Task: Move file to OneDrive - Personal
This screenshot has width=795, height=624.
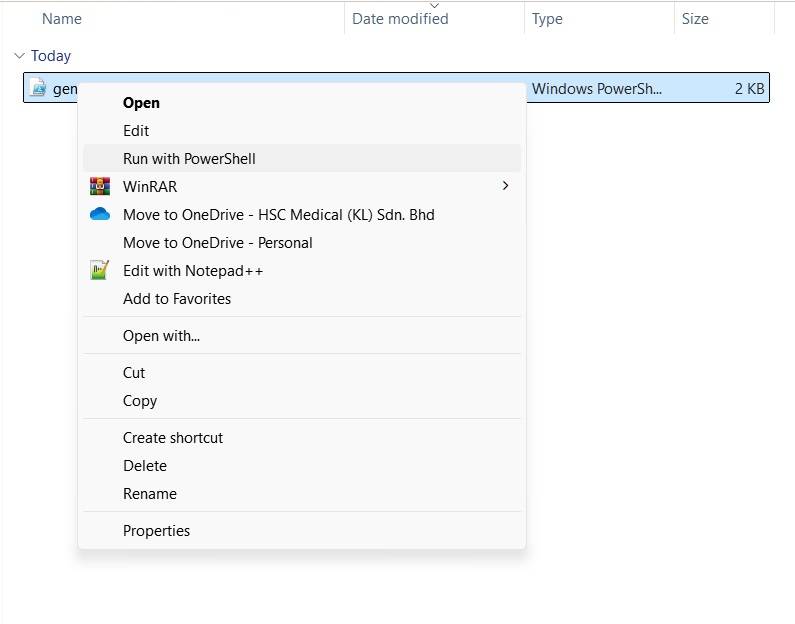Action: click(217, 242)
